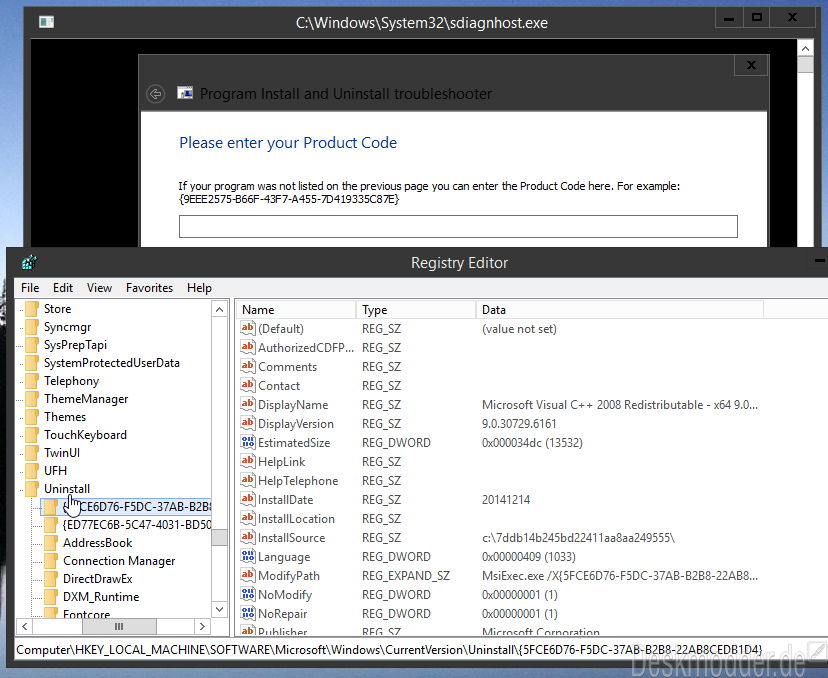The image size is (828, 678).
Task: Select the DisplayVersion value name
Action: (296, 423)
